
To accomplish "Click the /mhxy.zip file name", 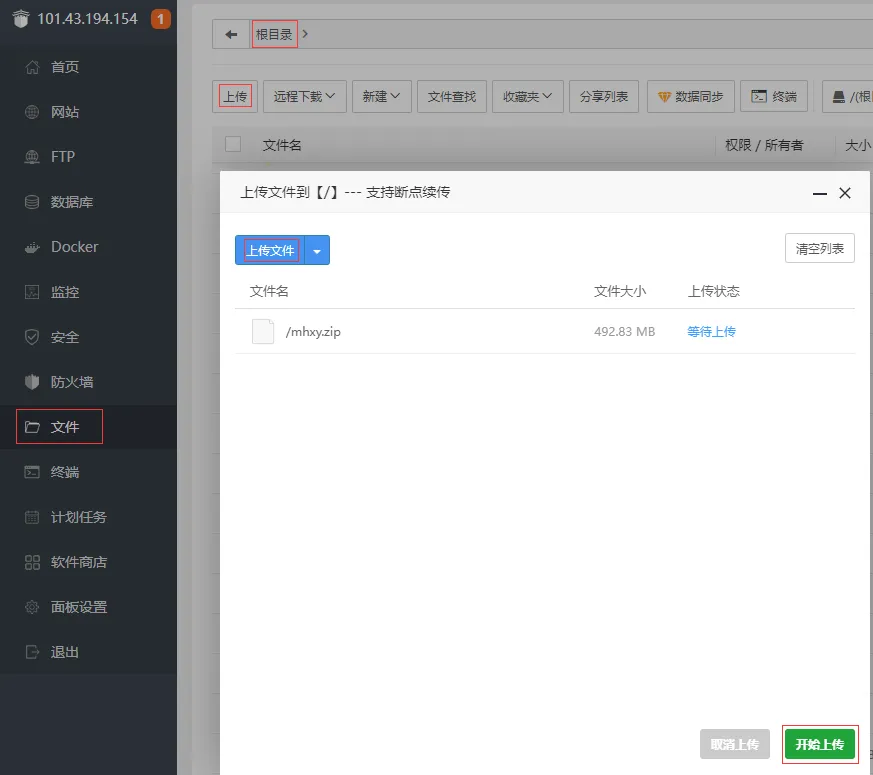I will (313, 332).
